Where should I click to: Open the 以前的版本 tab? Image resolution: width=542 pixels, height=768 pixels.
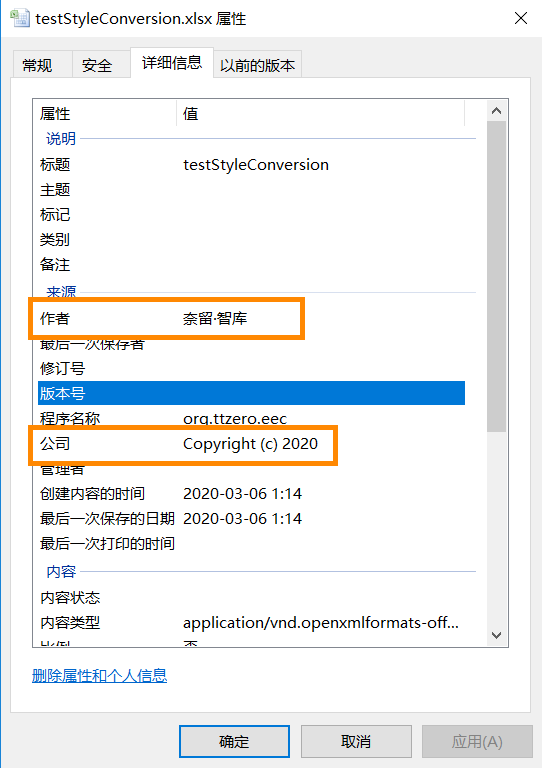click(258, 65)
